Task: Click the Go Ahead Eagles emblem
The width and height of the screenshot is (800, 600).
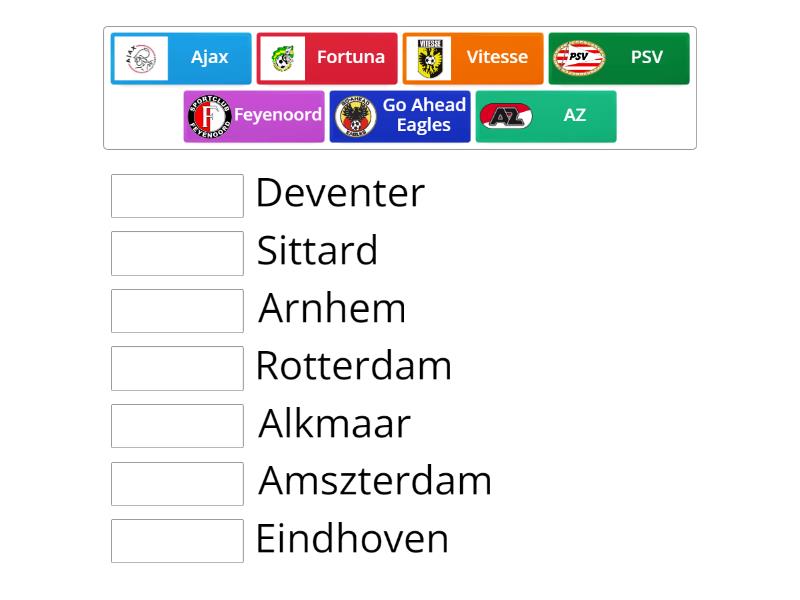Action: pos(355,116)
